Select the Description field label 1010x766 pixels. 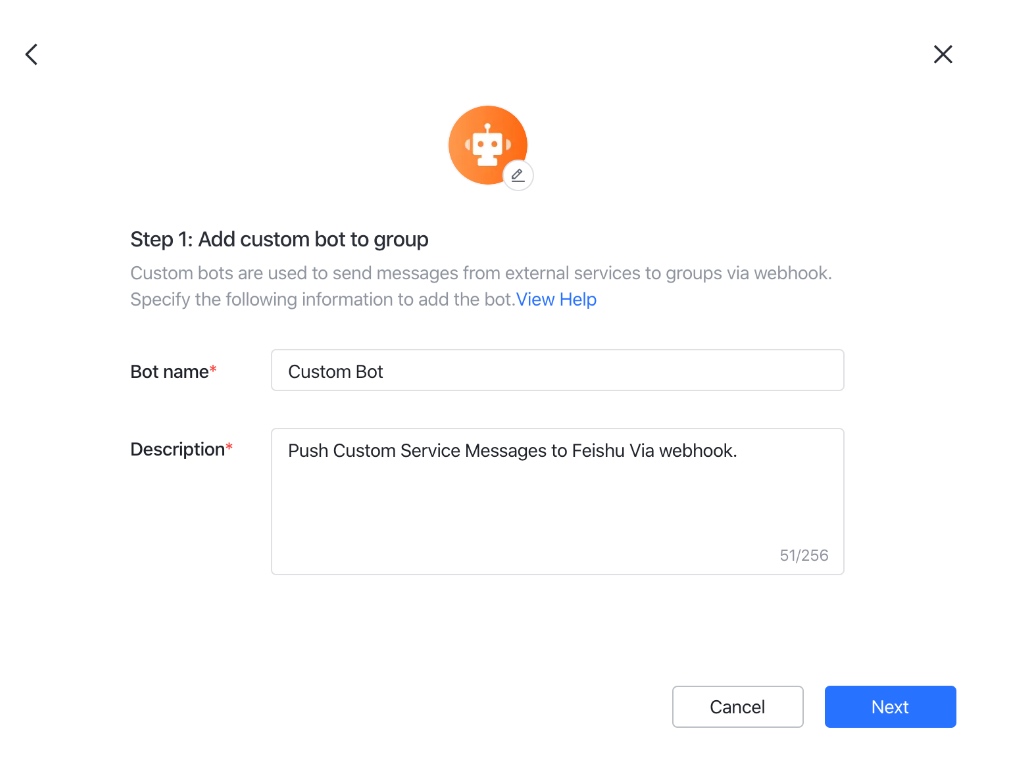pos(177,449)
